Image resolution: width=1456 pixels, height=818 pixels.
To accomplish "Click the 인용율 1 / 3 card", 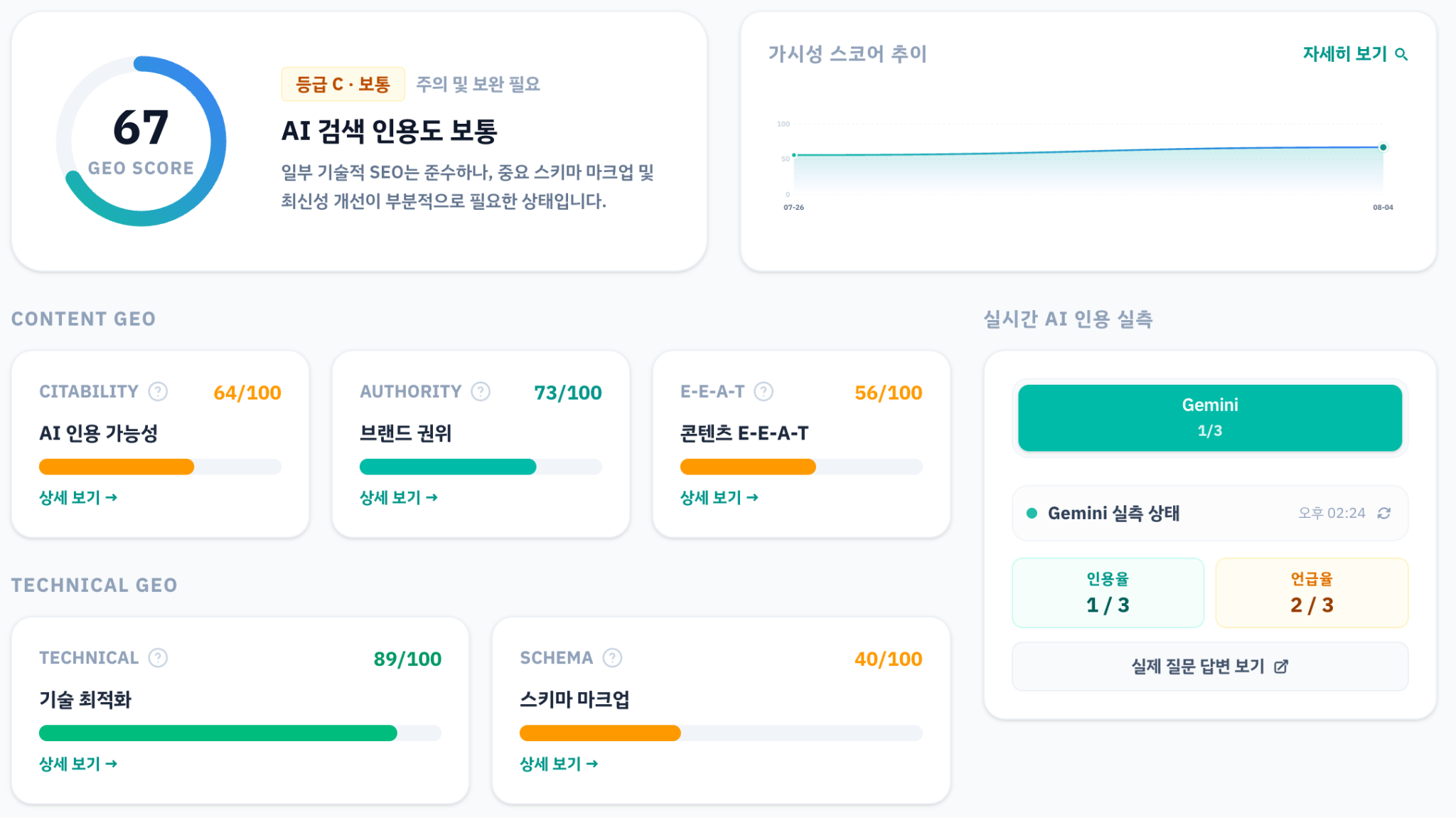I will click(1108, 593).
